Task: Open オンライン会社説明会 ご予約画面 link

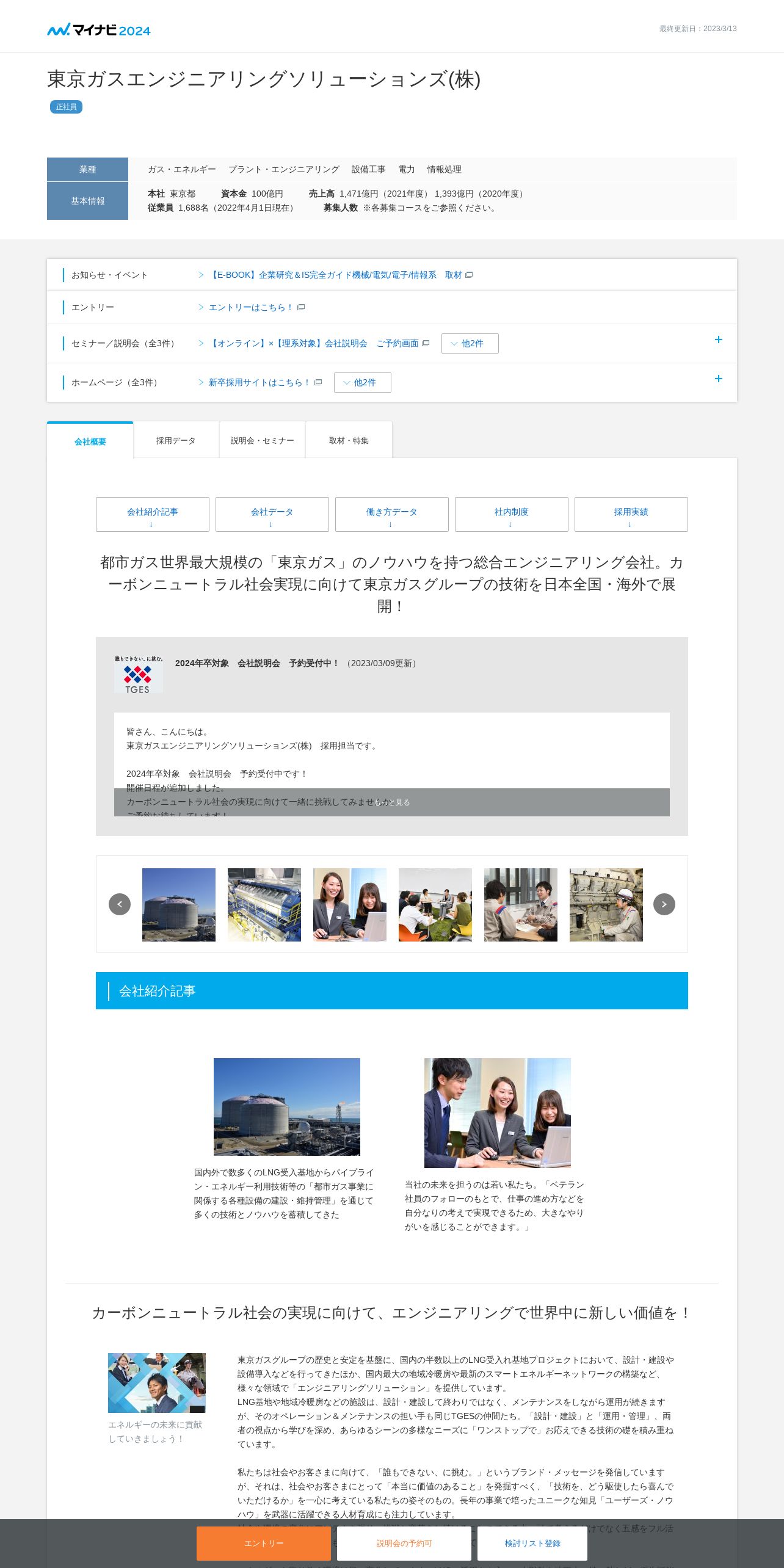Action: click(314, 343)
